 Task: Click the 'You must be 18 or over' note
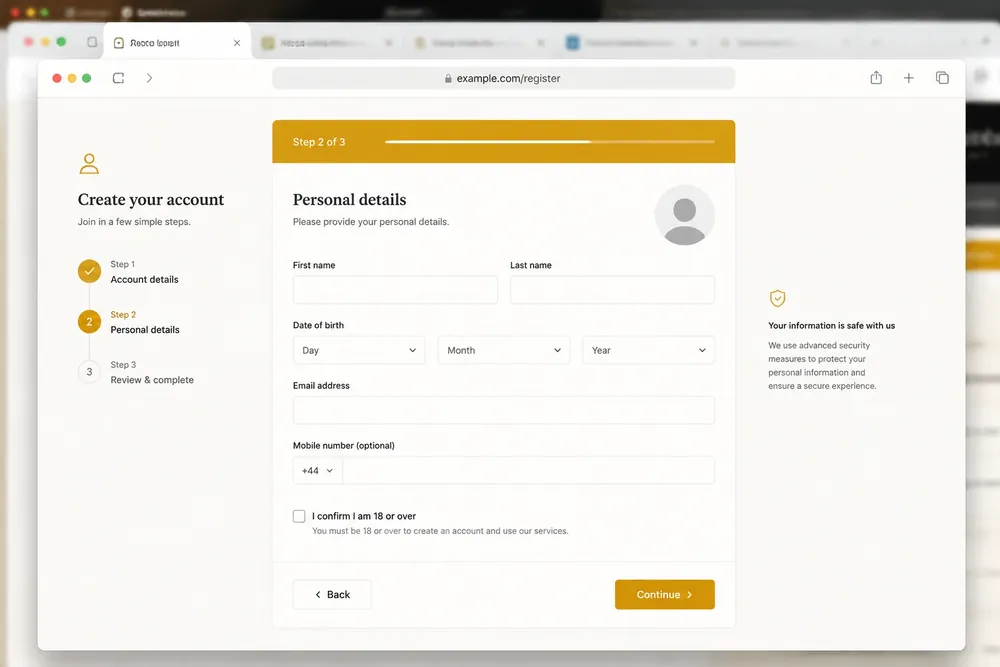(440, 531)
